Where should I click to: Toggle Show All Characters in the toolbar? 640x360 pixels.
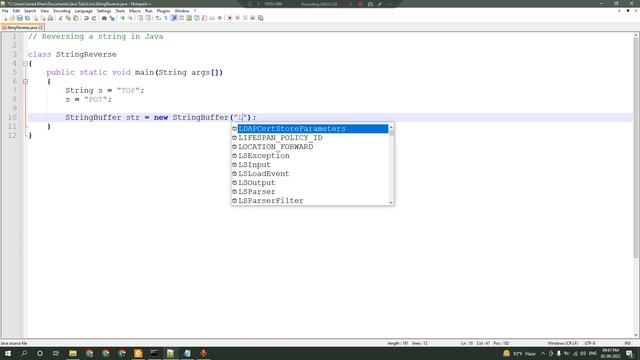coord(166,18)
